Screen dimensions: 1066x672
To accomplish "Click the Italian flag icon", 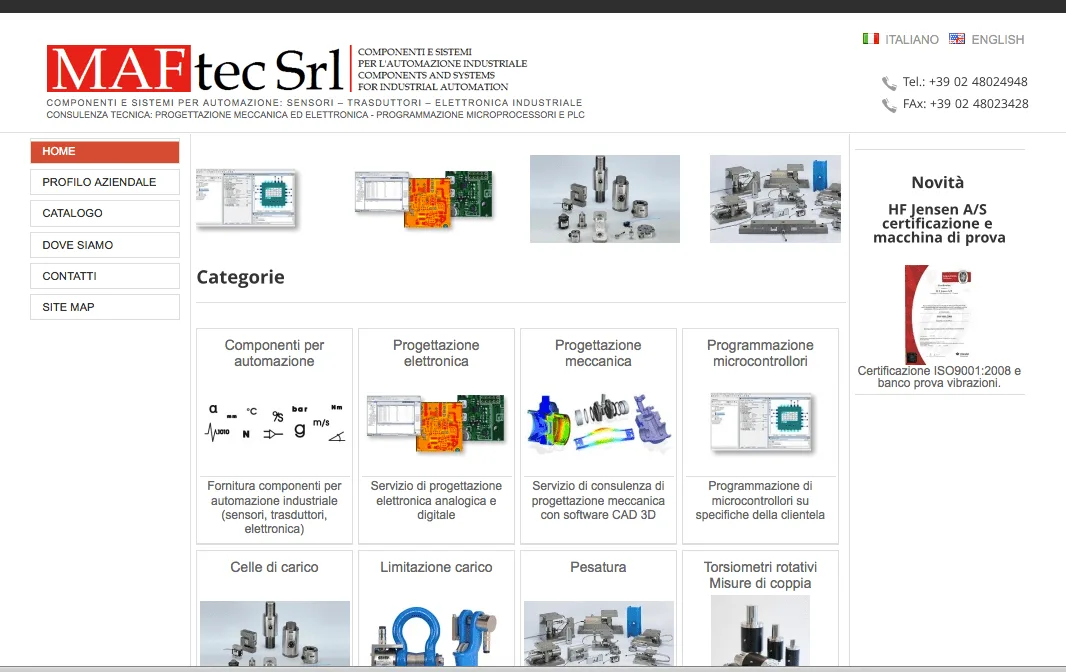I will click(x=871, y=39).
